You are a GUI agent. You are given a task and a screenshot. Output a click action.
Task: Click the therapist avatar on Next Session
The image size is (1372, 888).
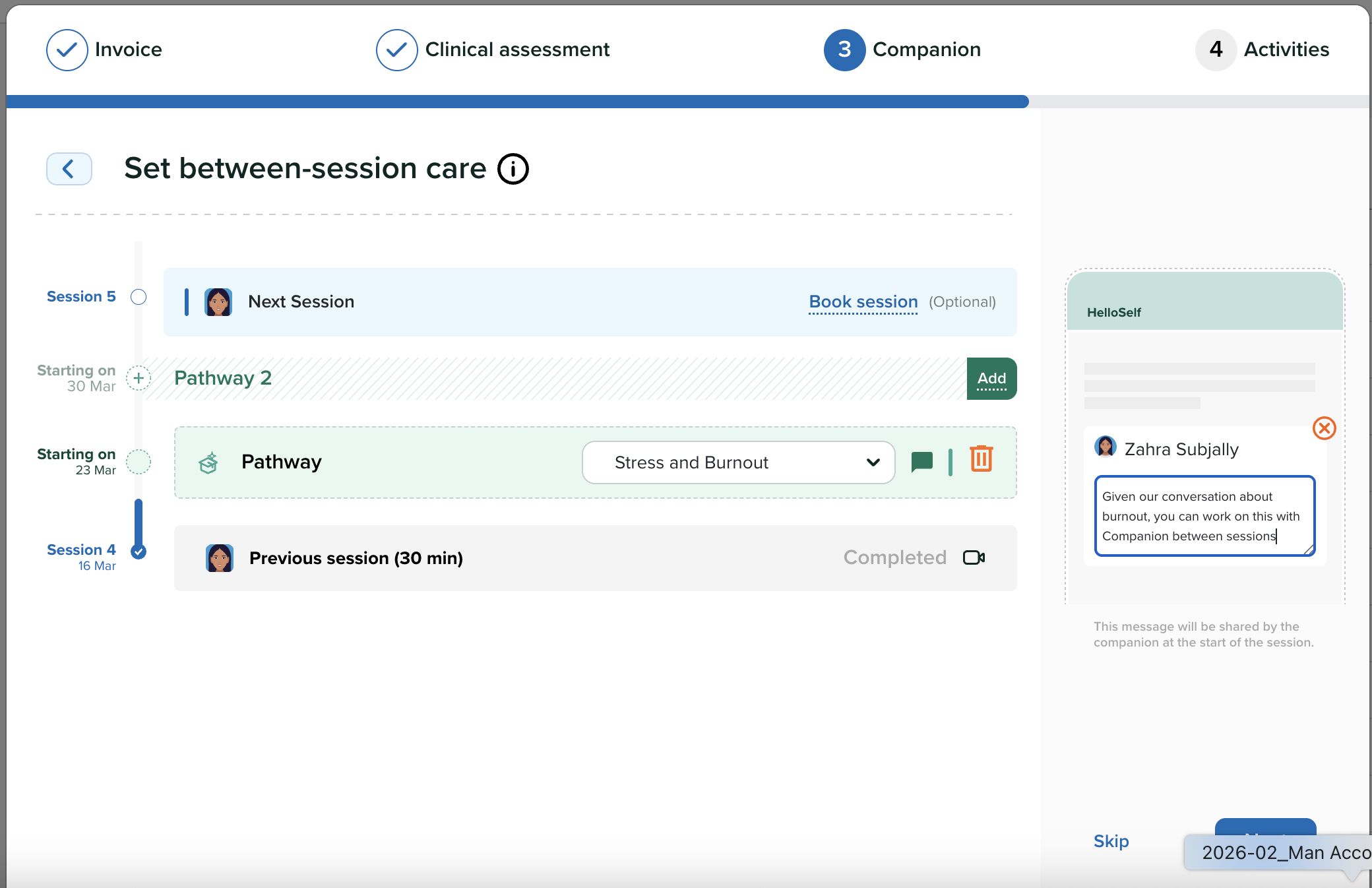pyautogui.click(x=218, y=302)
